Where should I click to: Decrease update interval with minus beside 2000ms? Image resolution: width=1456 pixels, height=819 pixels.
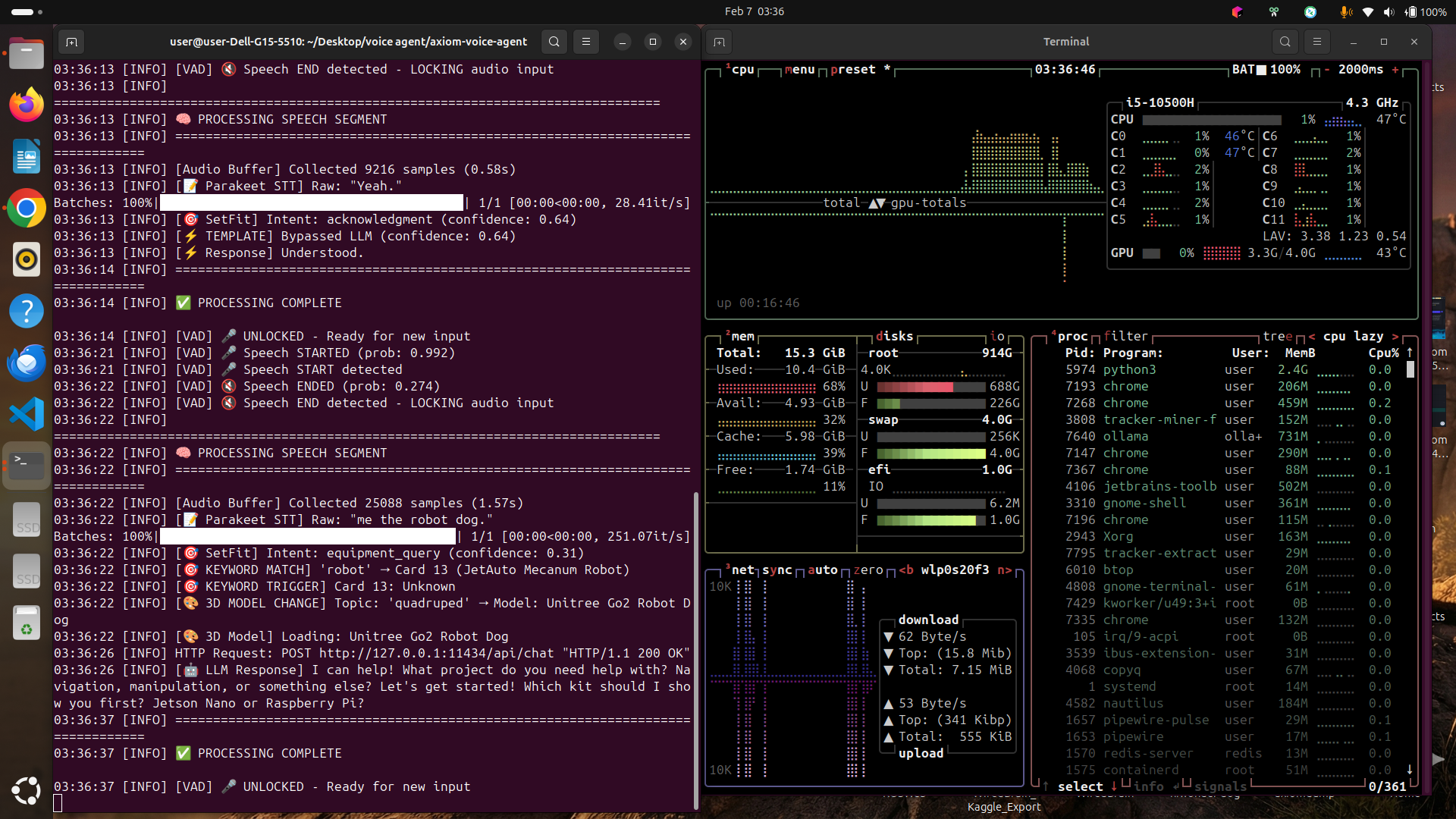pos(1327,69)
